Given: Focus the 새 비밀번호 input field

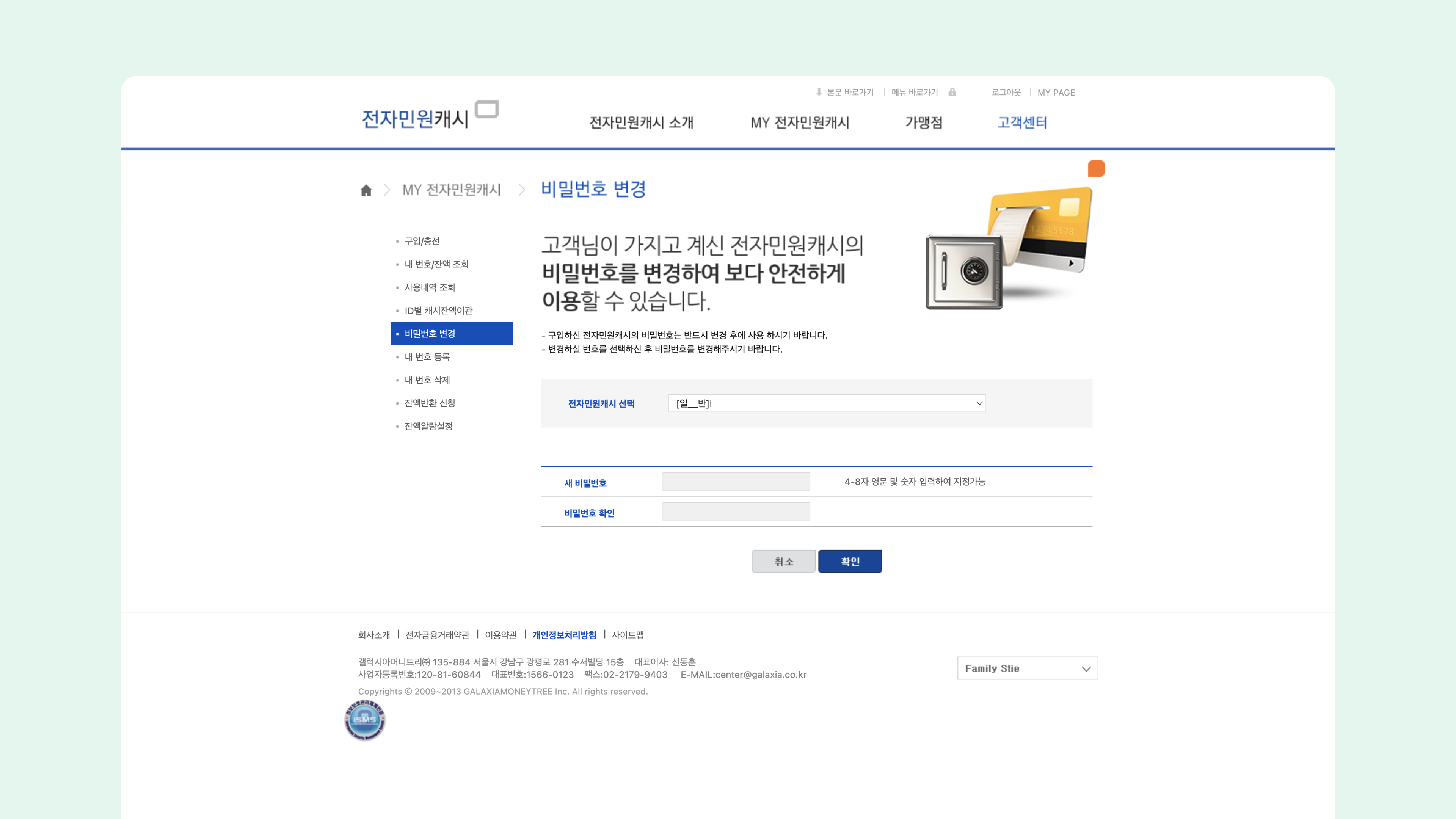Looking at the screenshot, I should pos(736,482).
